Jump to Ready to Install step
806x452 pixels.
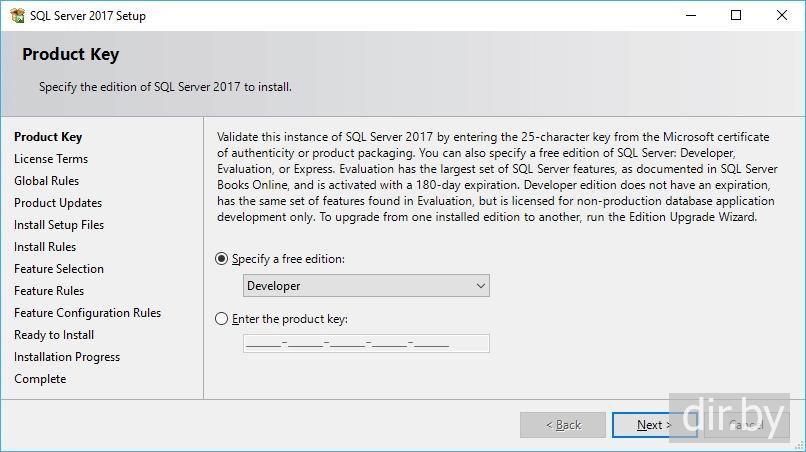tap(54, 335)
